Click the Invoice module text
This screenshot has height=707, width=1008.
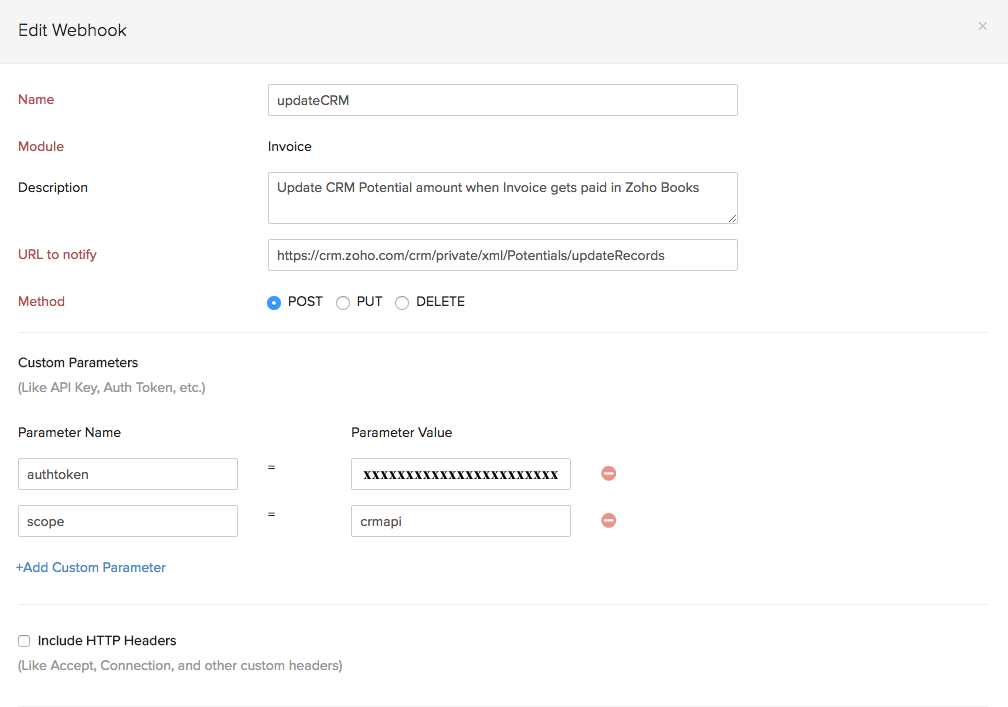[289, 146]
